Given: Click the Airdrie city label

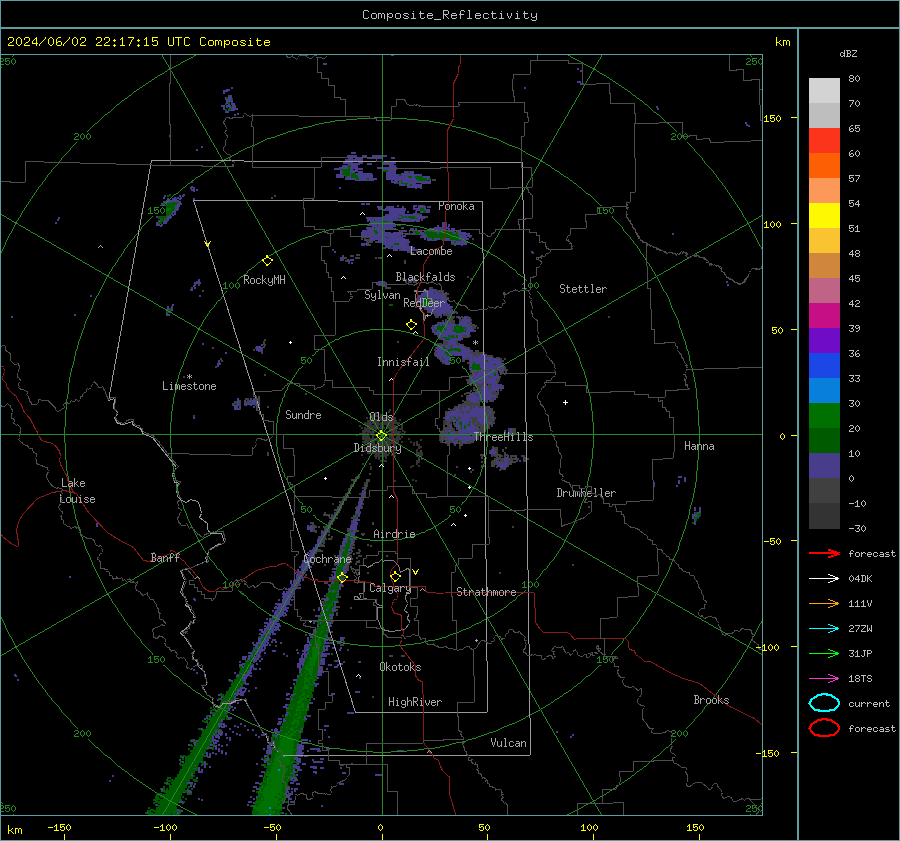Looking at the screenshot, I should [394, 534].
